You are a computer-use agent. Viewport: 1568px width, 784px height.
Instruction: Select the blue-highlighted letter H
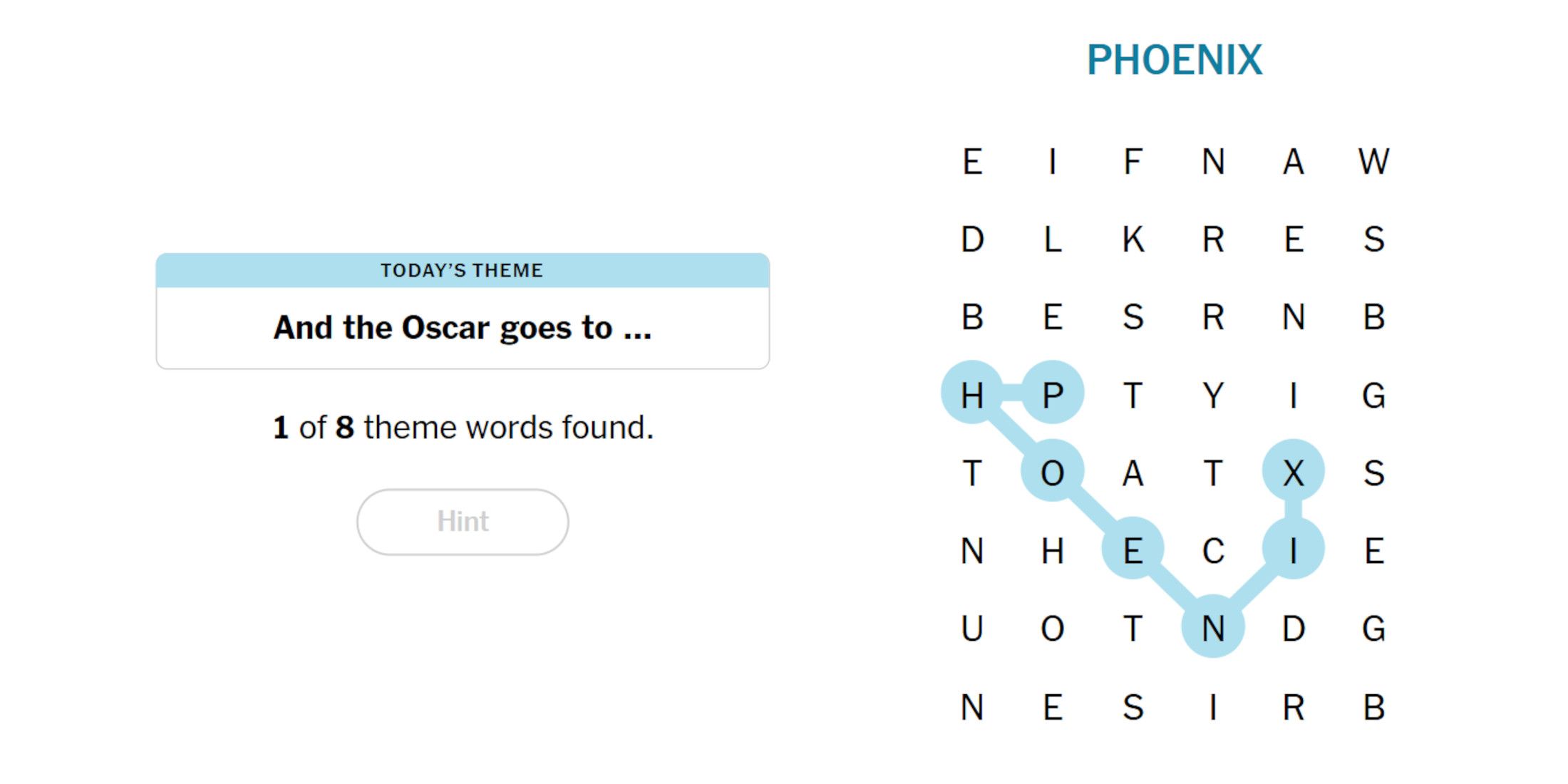click(972, 395)
